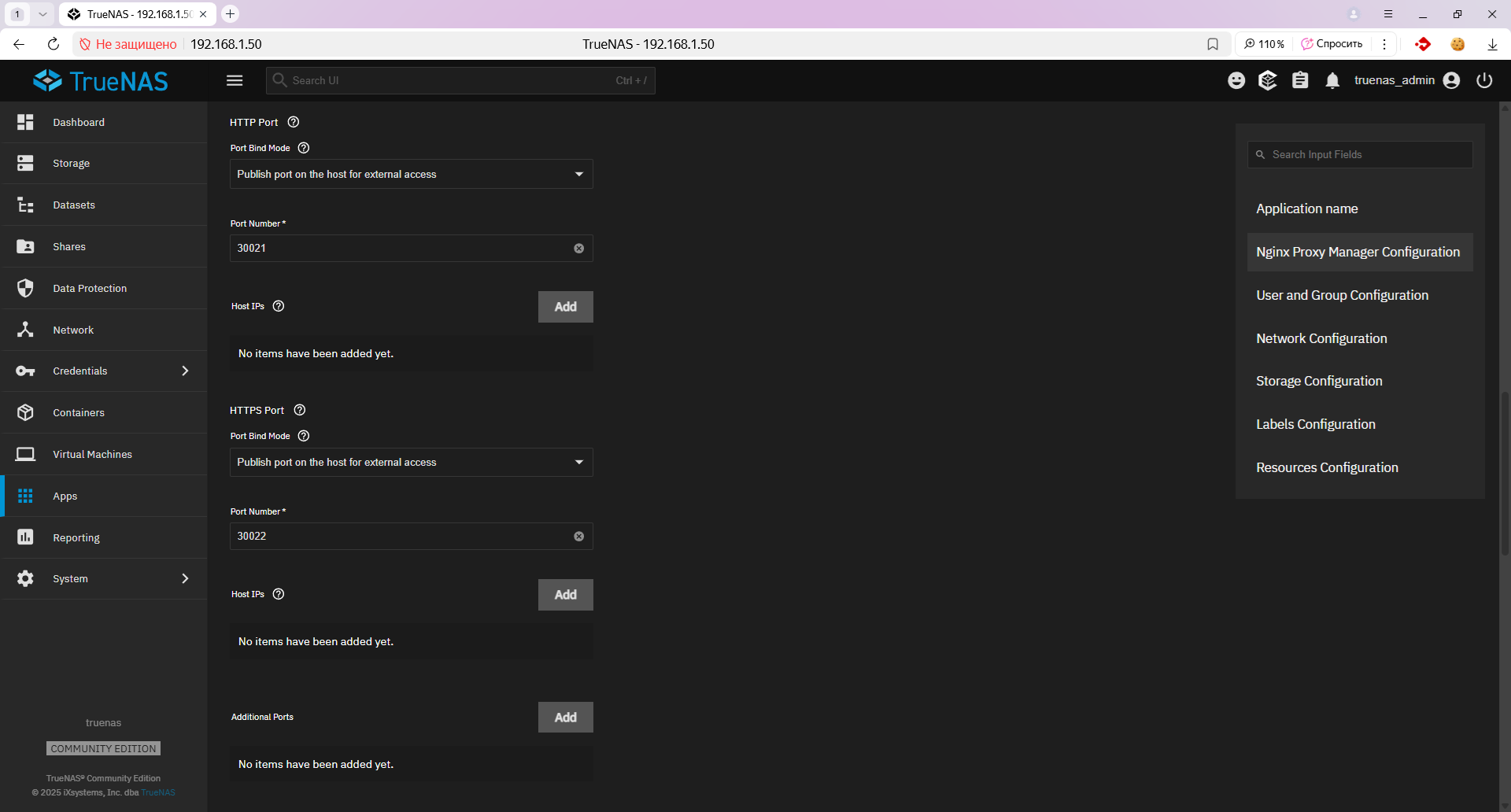Click the hamburger menu icon to collapse sidebar
1511x812 pixels.
coord(235,80)
